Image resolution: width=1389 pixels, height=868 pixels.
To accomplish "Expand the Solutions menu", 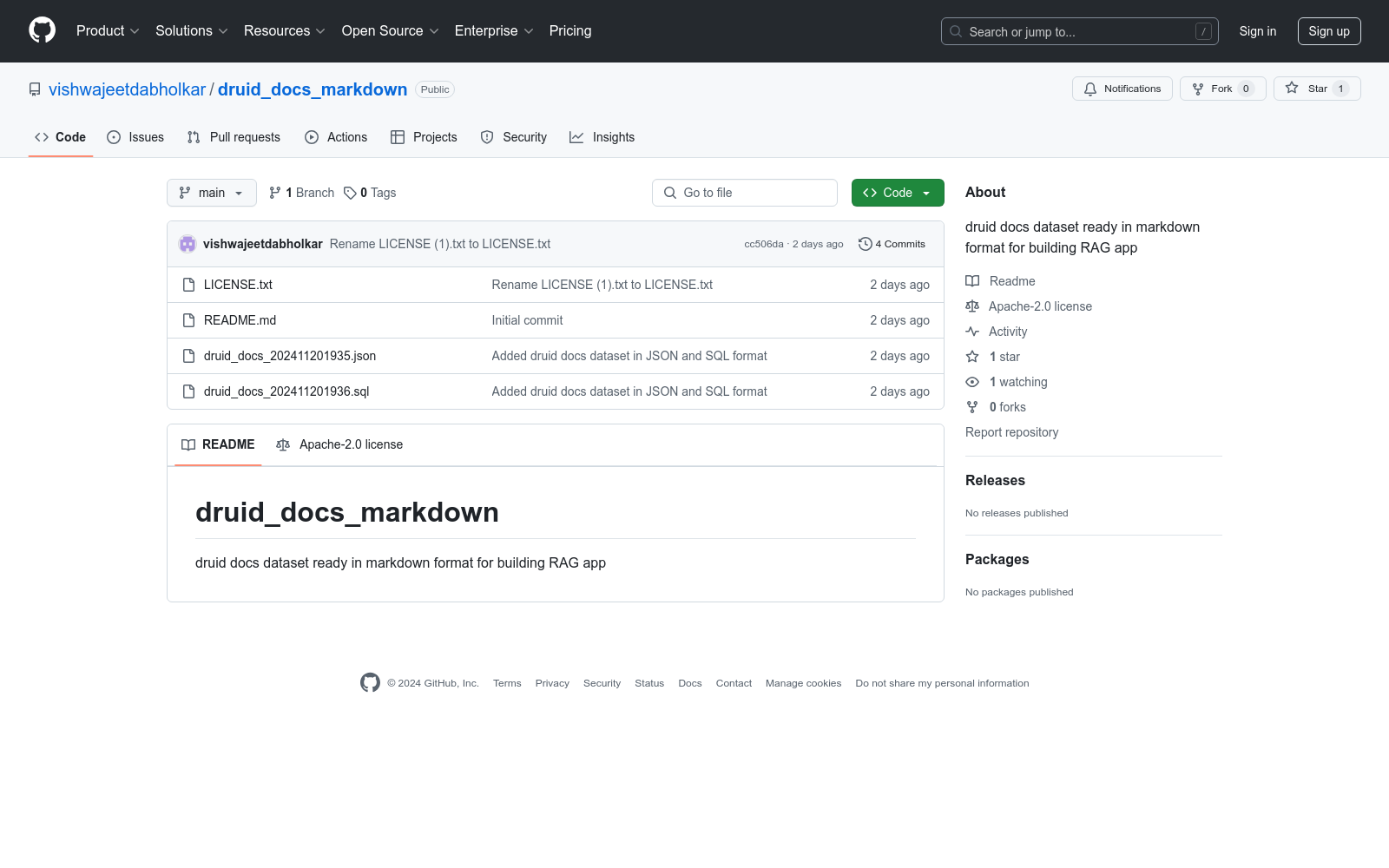I will 192,30.
